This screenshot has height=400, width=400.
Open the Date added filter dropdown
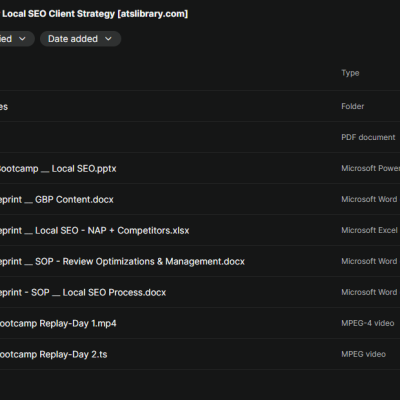coord(80,39)
